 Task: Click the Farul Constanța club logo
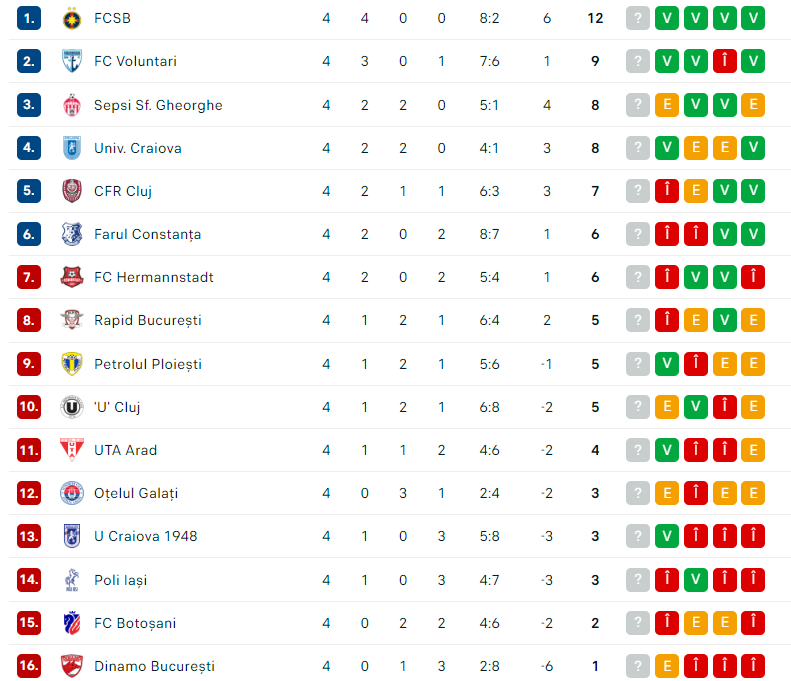pos(72,234)
